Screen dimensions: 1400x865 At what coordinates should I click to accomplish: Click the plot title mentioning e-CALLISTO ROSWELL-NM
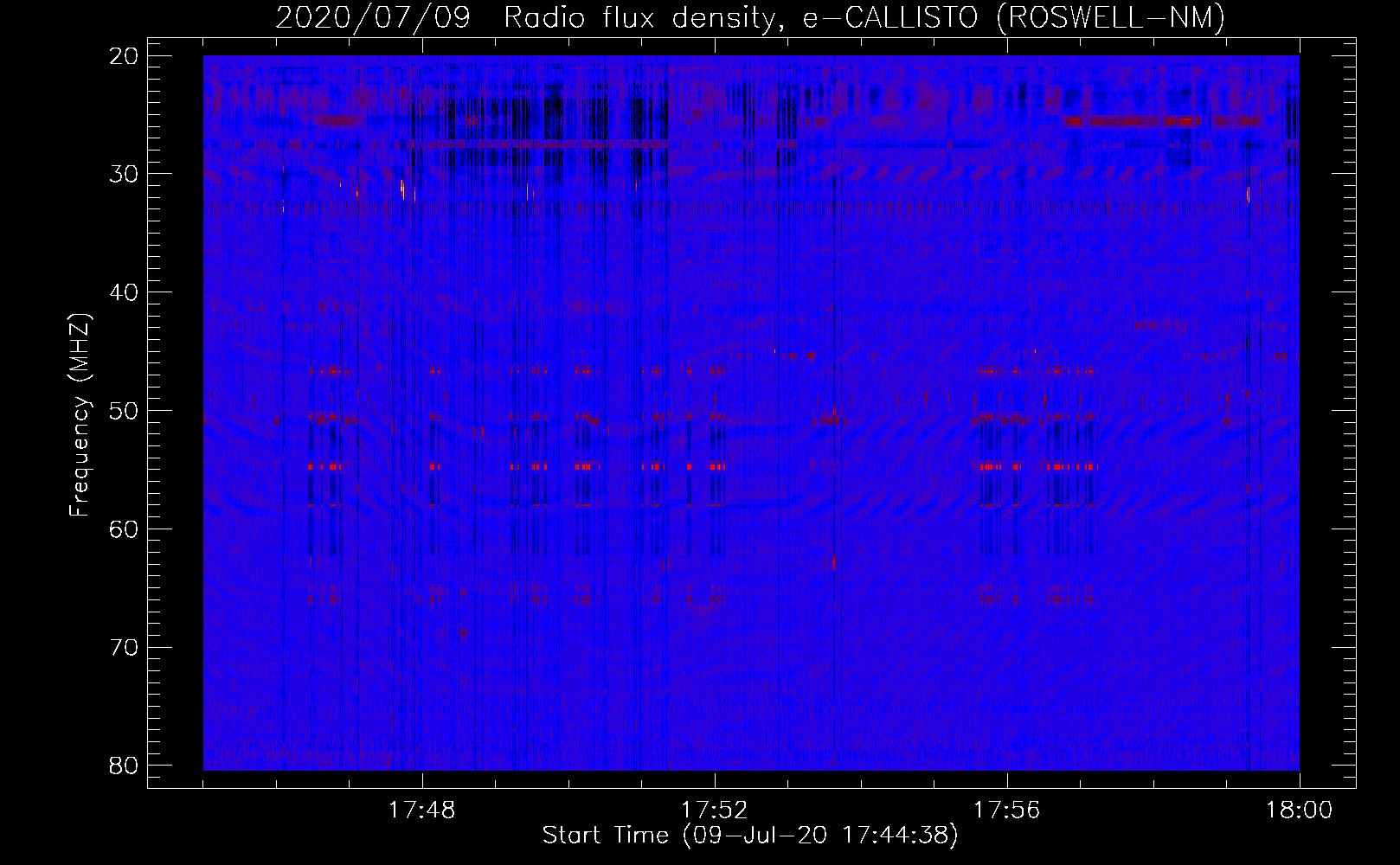750,16
